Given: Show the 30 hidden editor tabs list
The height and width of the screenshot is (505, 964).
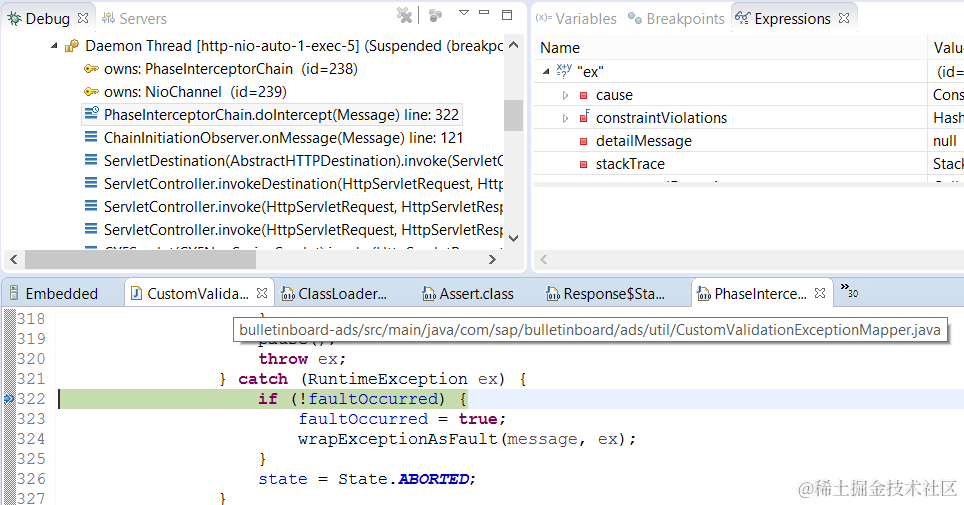Looking at the screenshot, I should click(849, 290).
